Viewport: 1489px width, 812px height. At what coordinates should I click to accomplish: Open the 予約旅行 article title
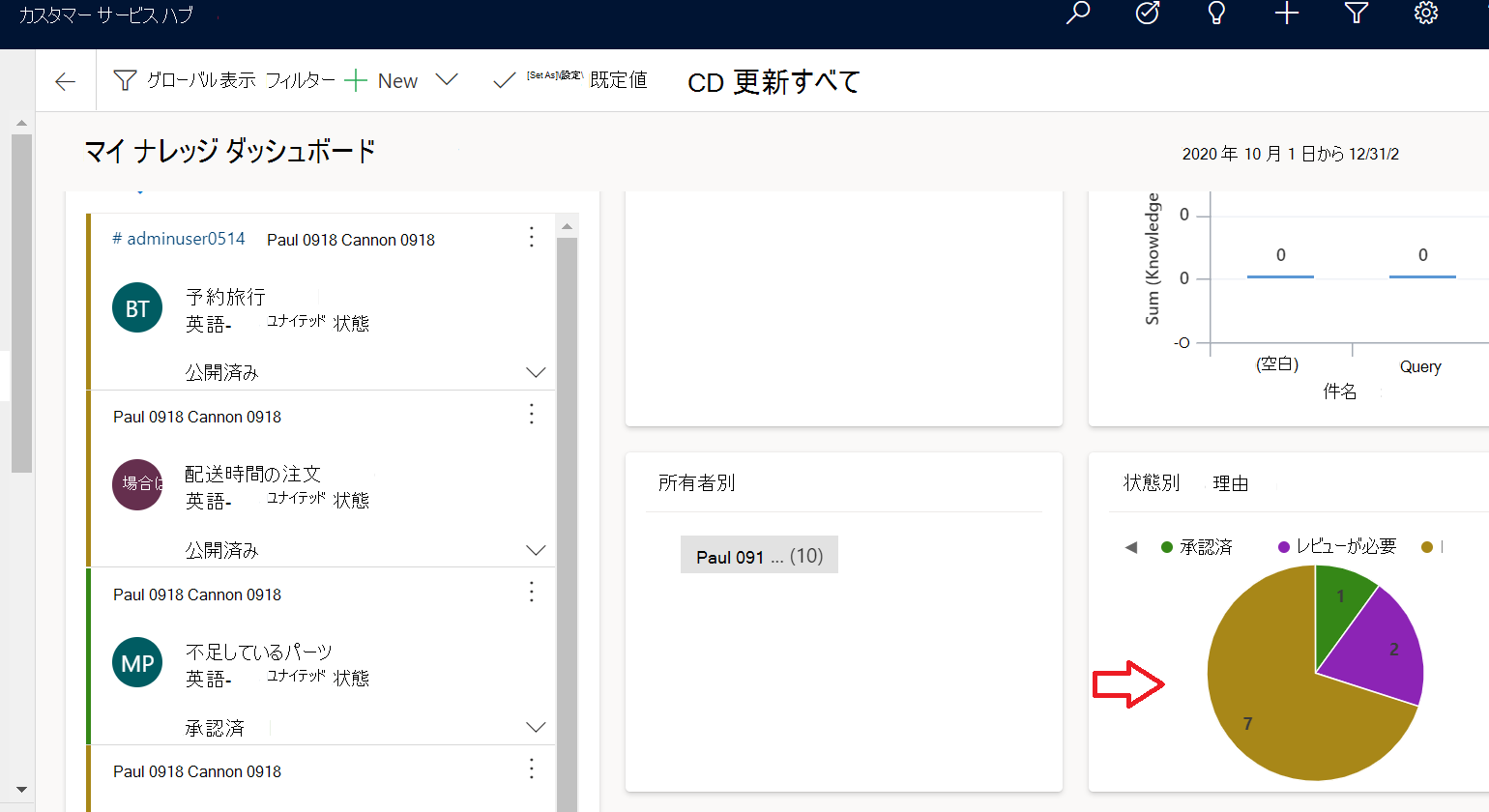pos(225,297)
